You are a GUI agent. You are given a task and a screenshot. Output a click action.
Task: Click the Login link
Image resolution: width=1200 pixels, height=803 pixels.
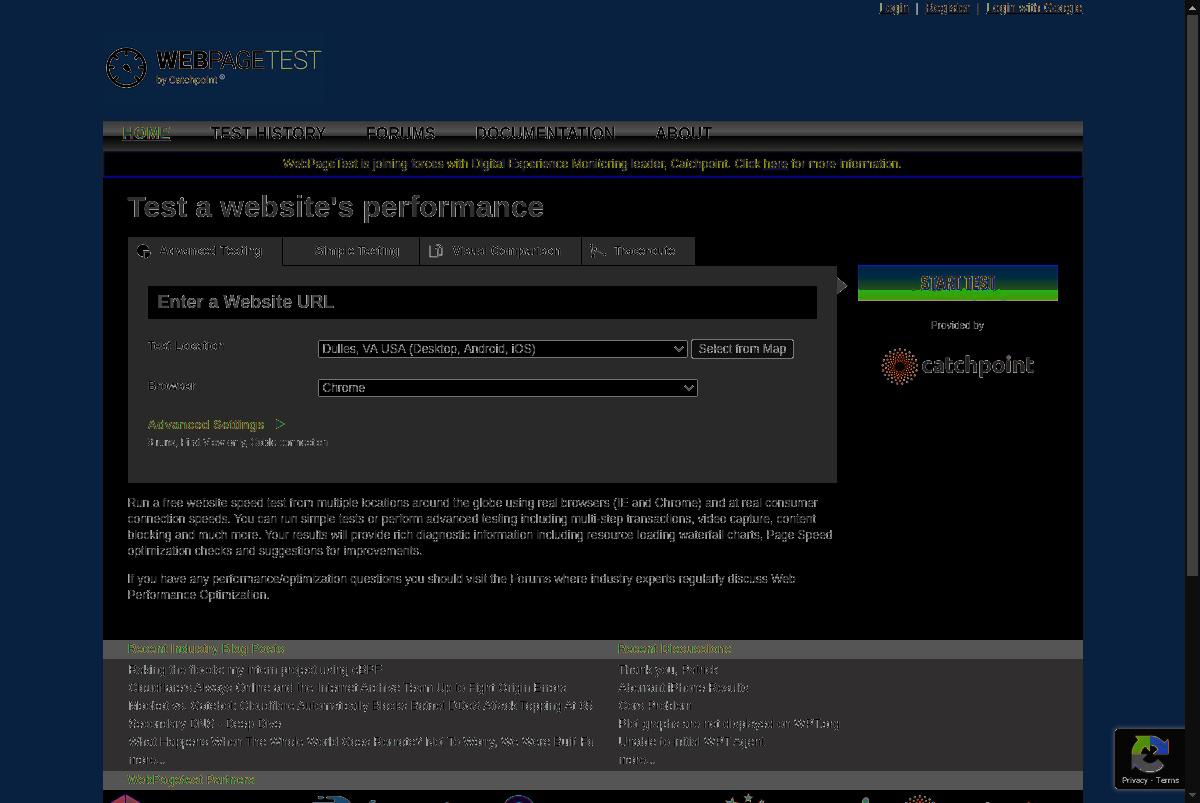click(x=894, y=8)
